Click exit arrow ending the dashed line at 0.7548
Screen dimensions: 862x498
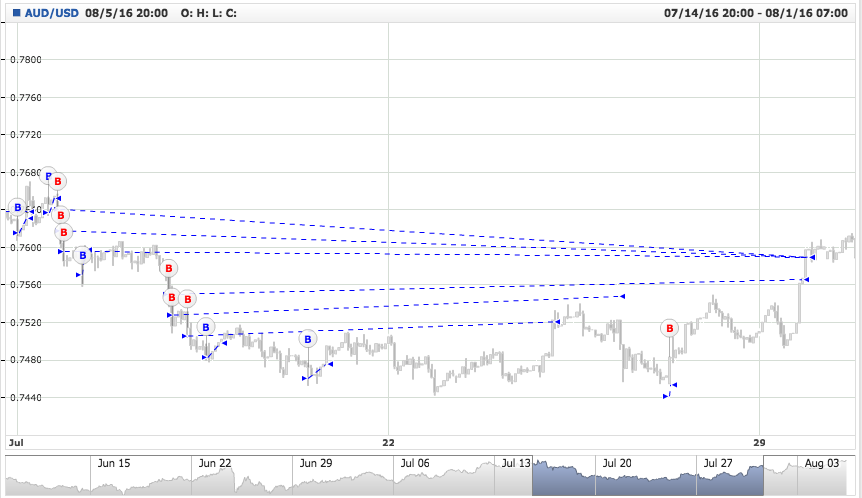622,296
